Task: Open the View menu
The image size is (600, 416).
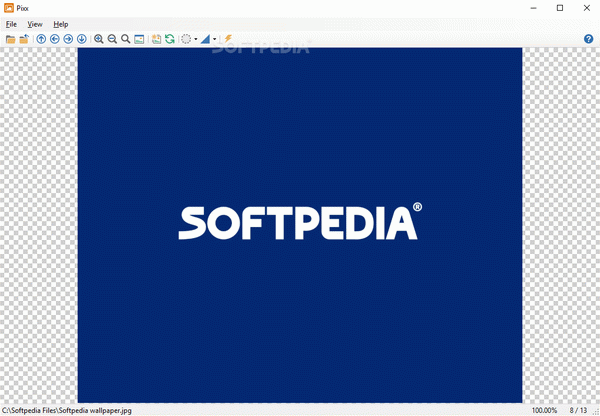Action: pyautogui.click(x=35, y=24)
